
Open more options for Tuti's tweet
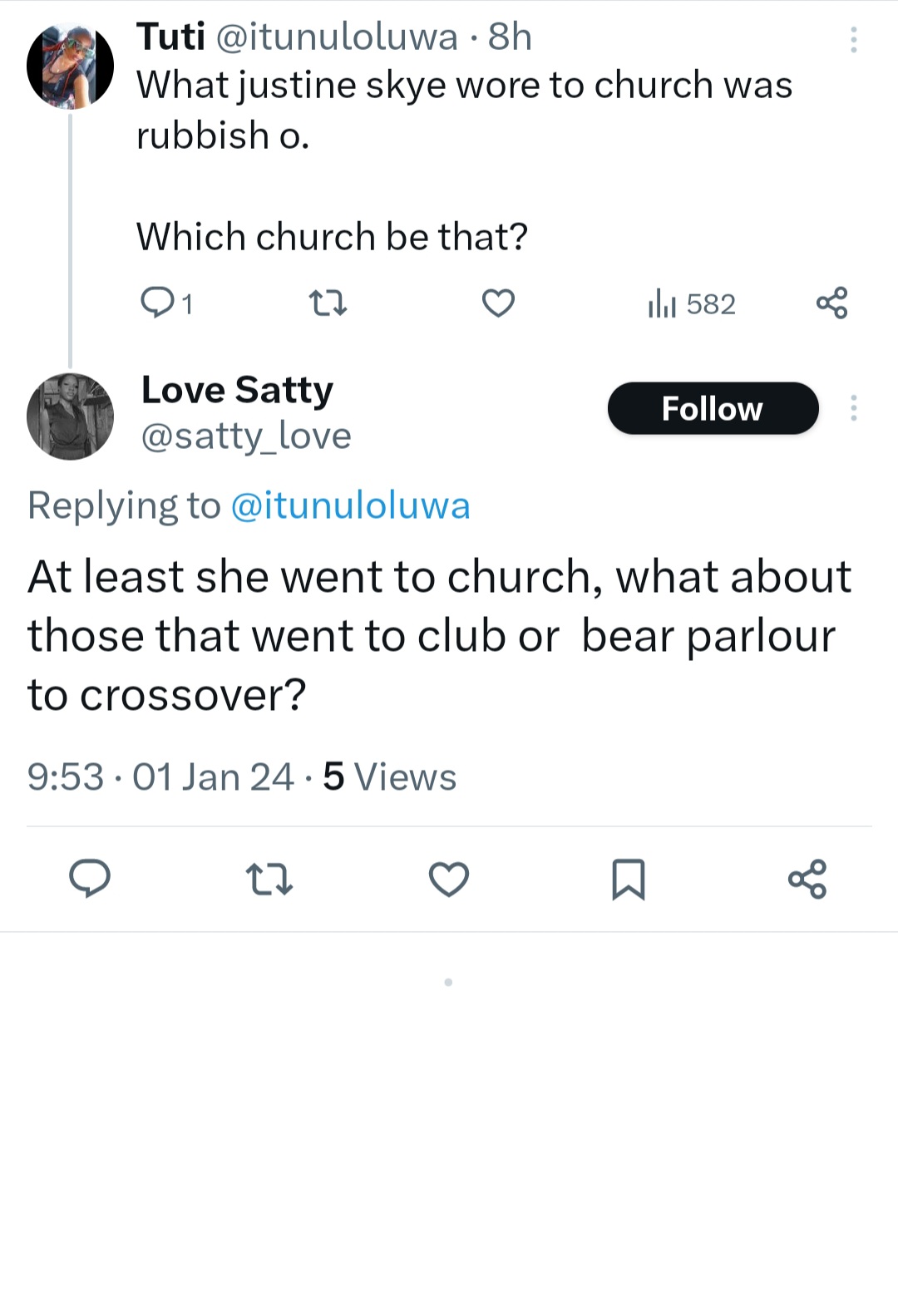click(853, 39)
